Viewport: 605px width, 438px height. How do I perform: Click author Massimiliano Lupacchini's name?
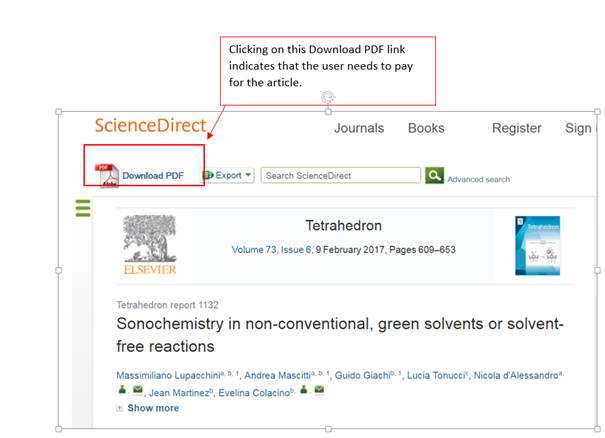(171, 375)
